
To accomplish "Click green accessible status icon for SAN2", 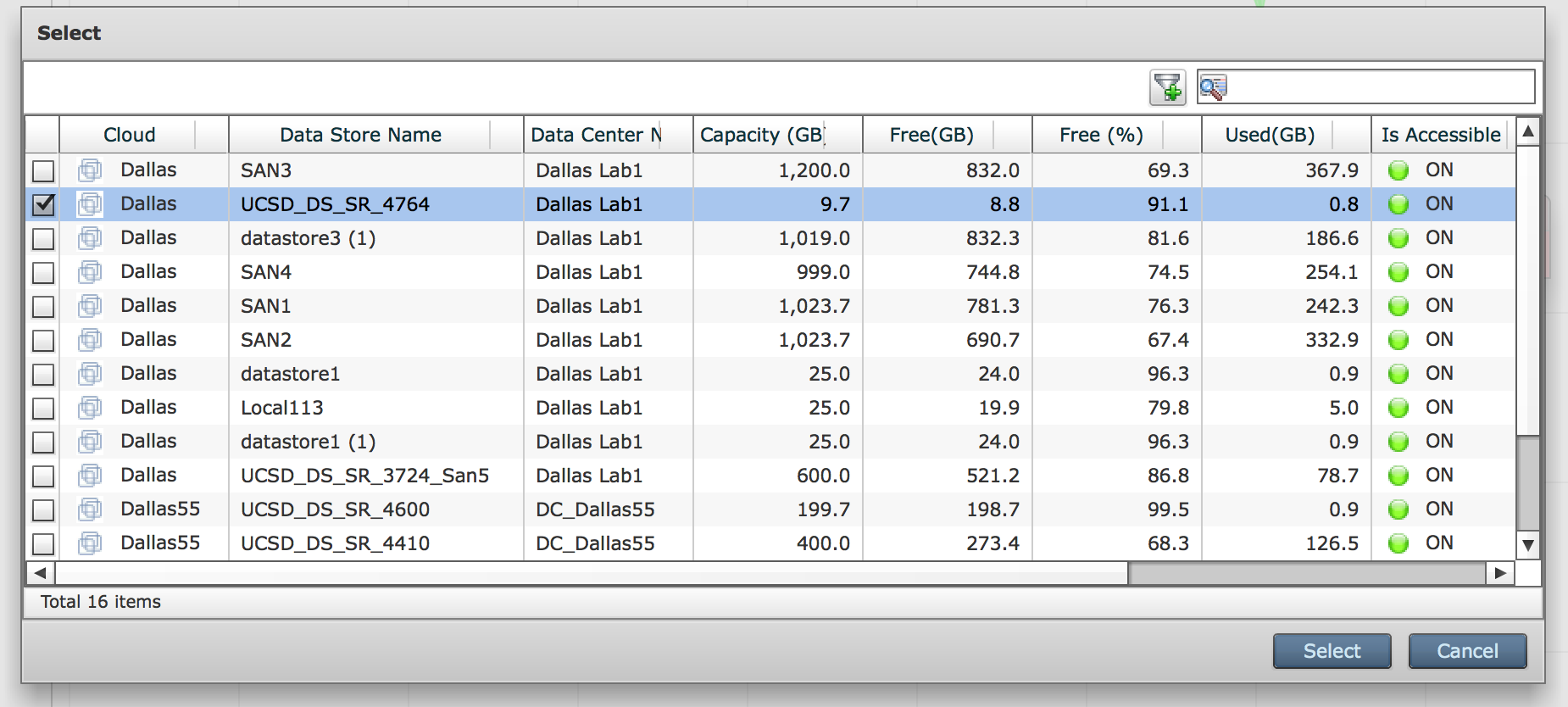I will tap(1398, 340).
